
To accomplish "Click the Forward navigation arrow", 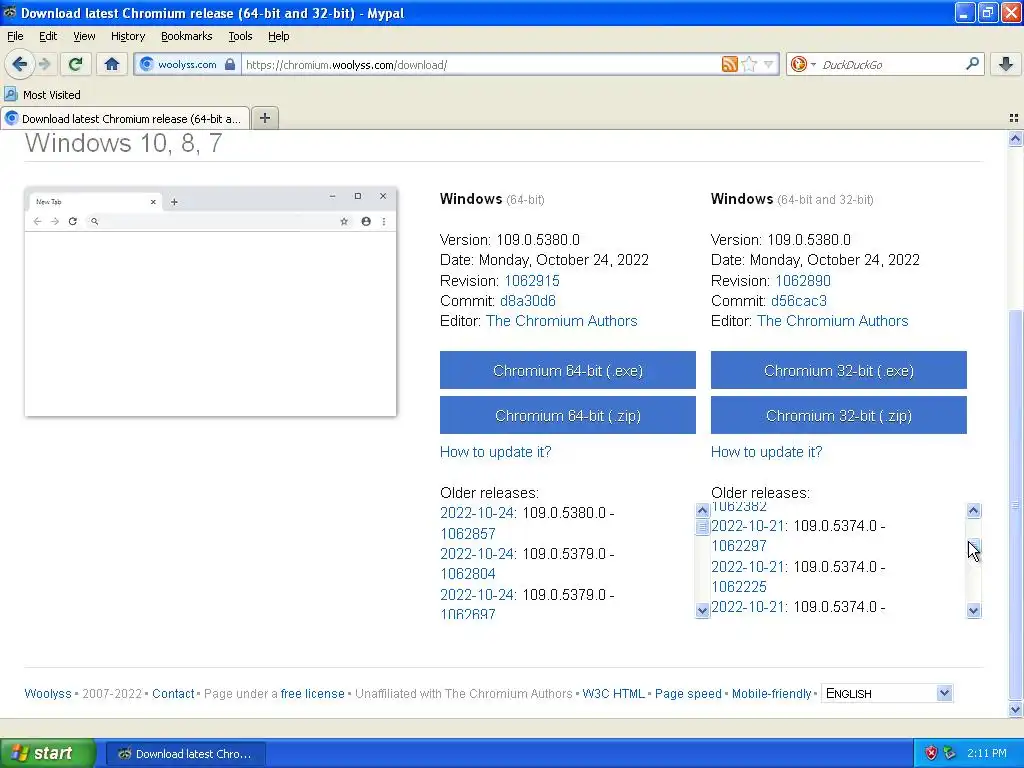I will pyautogui.click(x=45, y=64).
